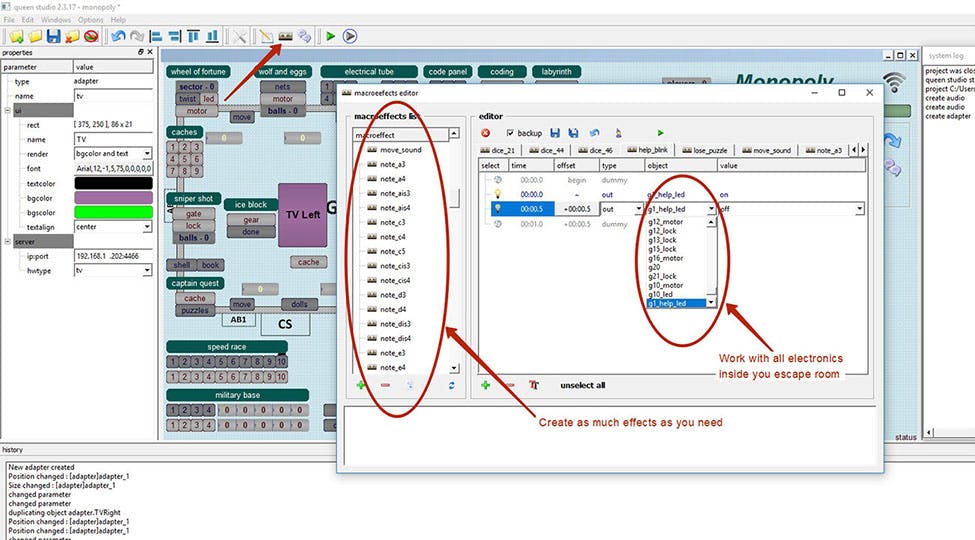Click the undo arrow in main toolbar
The height and width of the screenshot is (540, 975).
(x=118, y=37)
